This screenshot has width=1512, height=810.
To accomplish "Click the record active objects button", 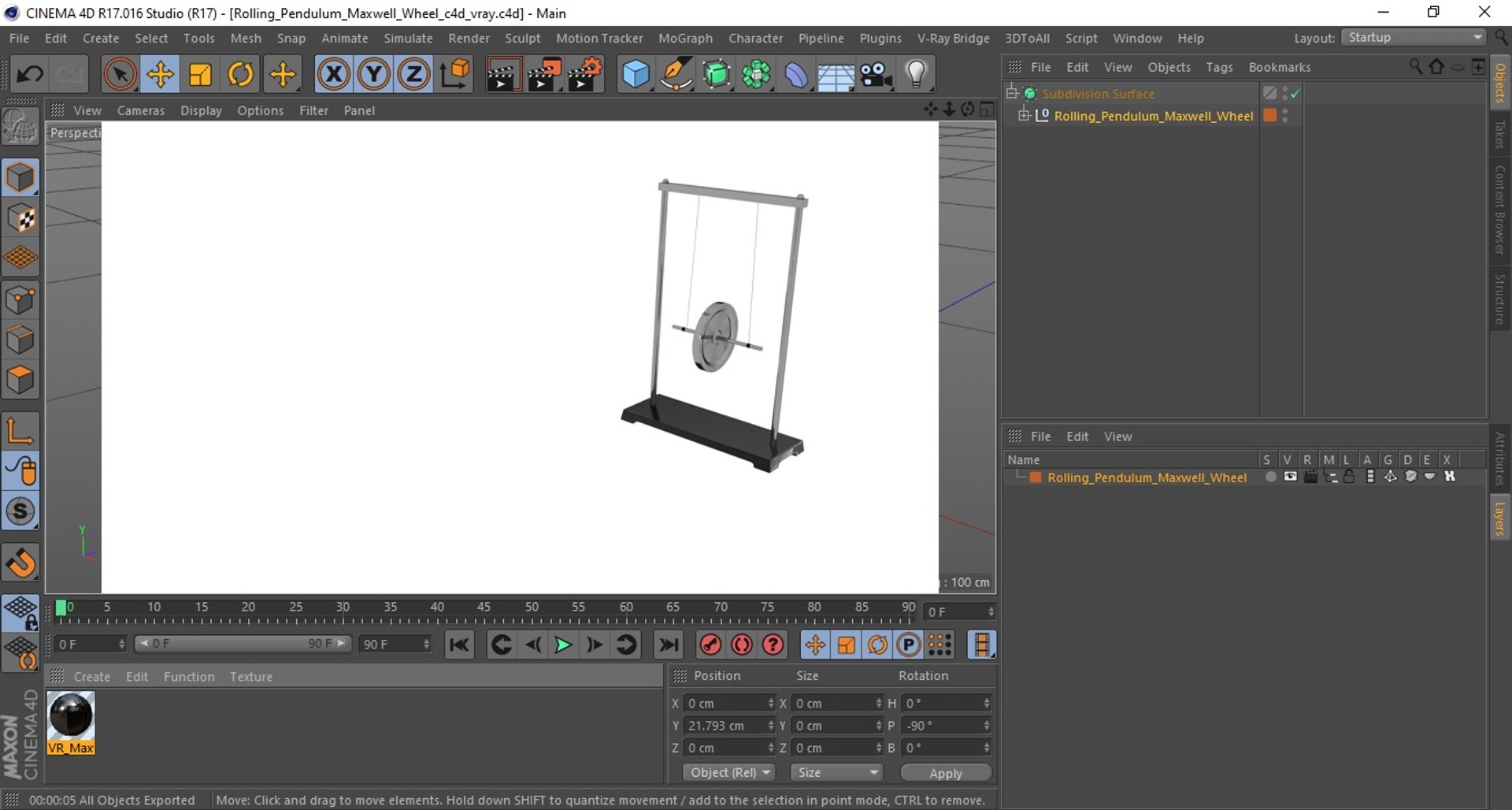I will point(710,645).
